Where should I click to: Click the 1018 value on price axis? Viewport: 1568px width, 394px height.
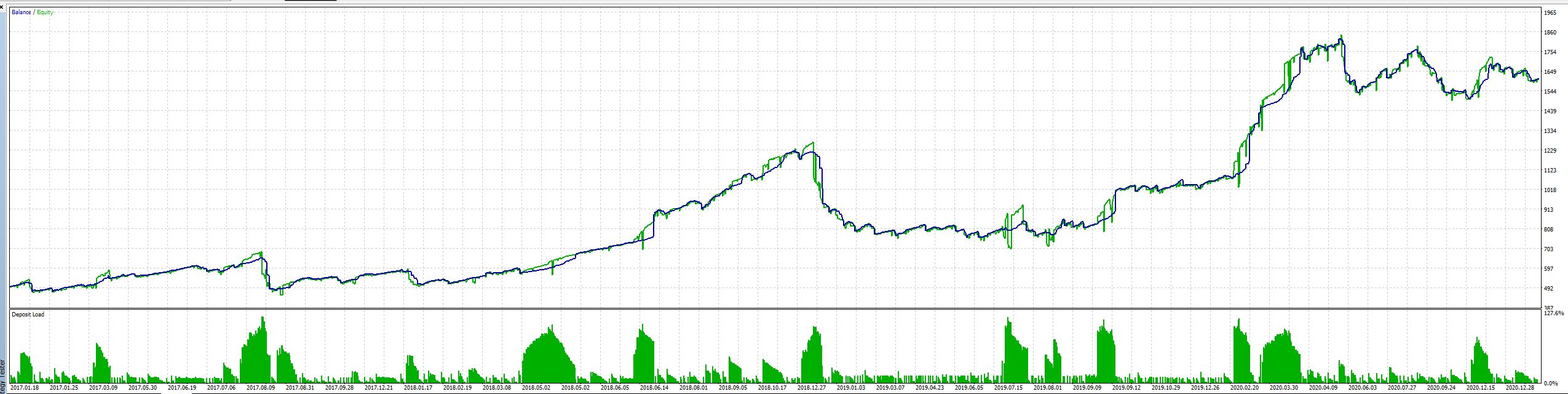pos(1550,190)
